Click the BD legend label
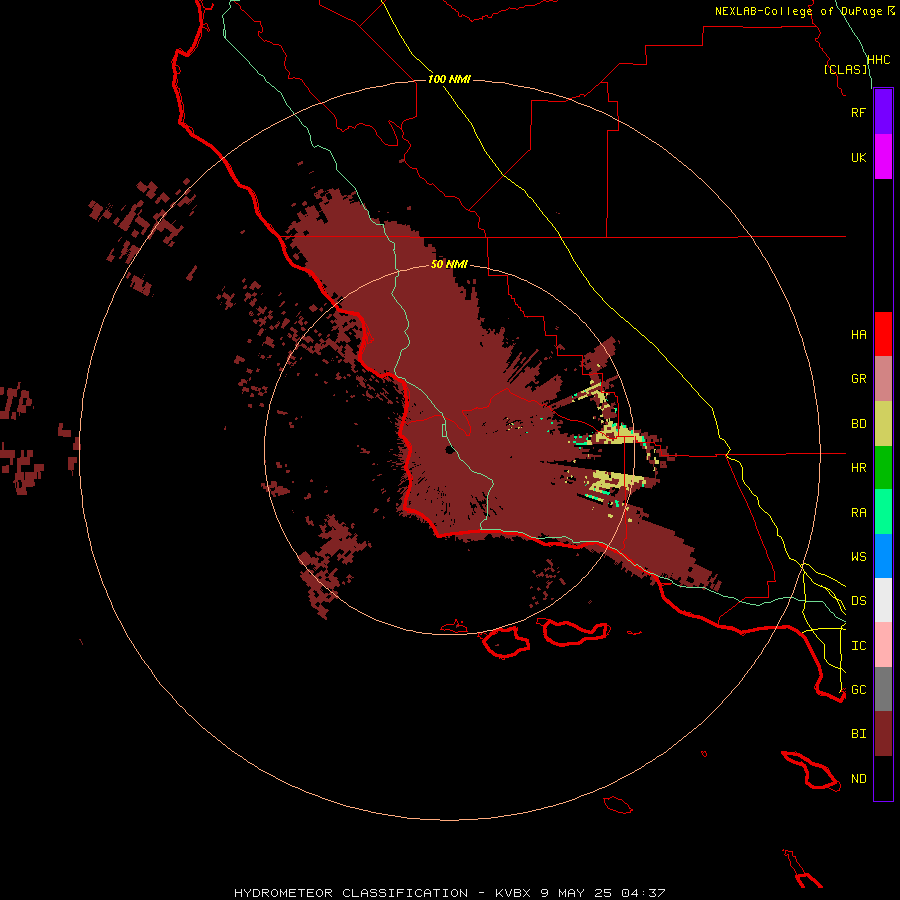 pyautogui.click(x=858, y=424)
